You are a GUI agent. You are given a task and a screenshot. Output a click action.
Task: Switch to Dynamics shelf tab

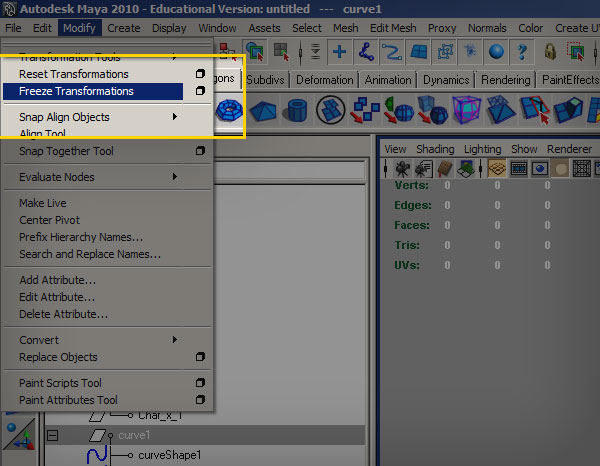pyautogui.click(x=446, y=80)
